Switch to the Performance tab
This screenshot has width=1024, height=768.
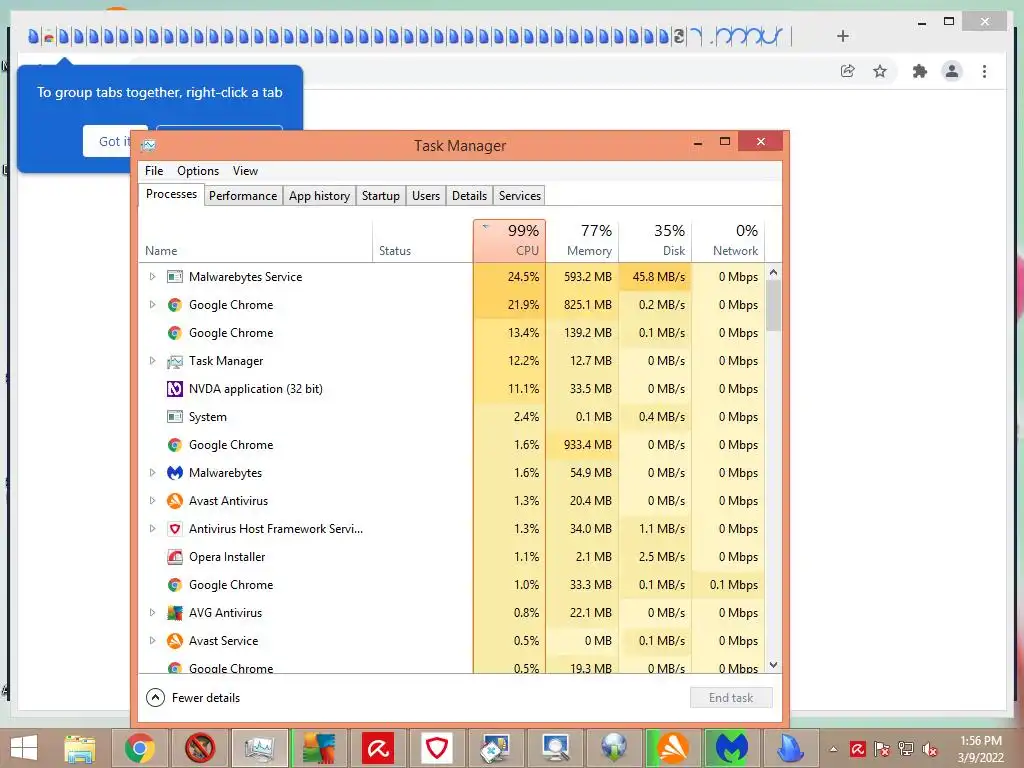243,196
